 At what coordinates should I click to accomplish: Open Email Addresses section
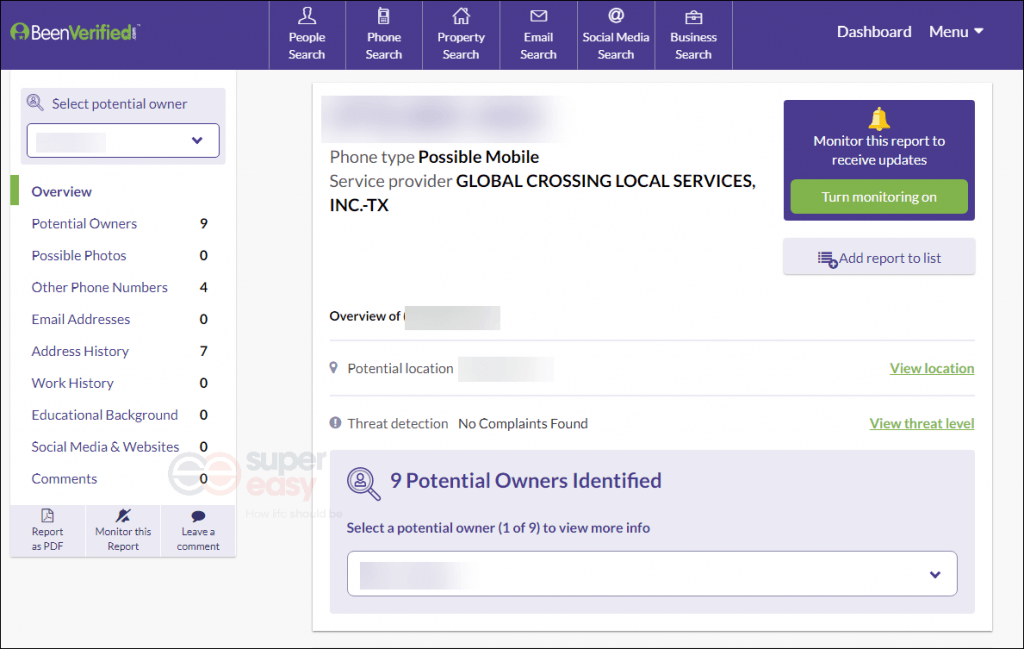tap(81, 319)
